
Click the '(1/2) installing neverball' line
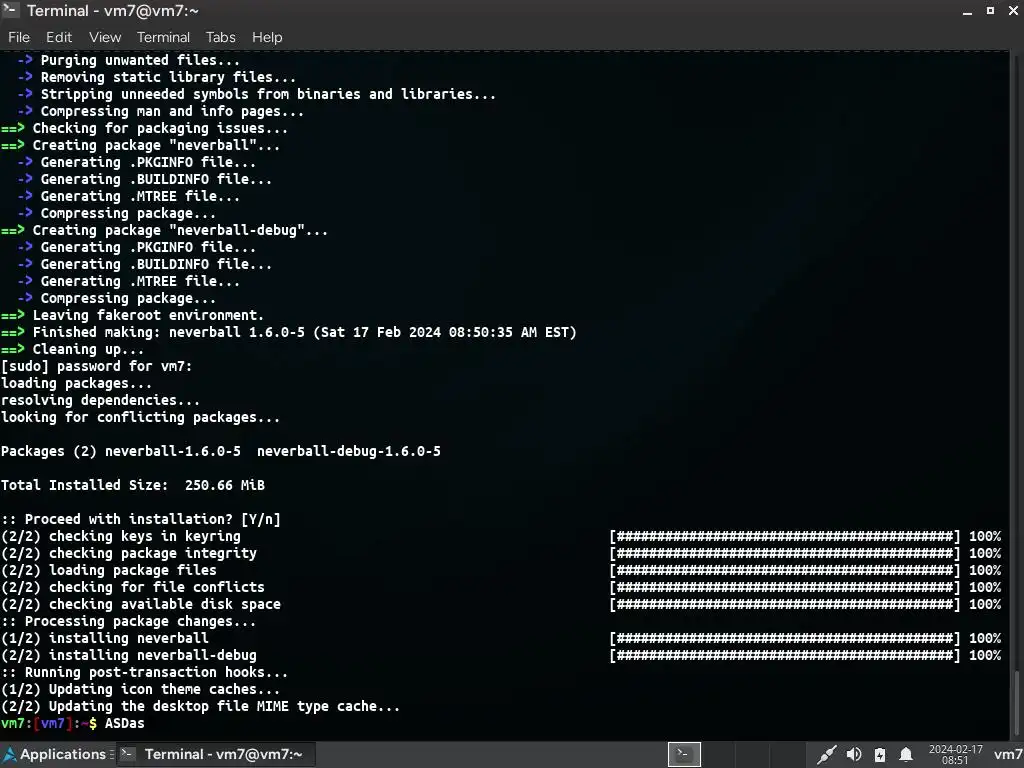pos(104,638)
